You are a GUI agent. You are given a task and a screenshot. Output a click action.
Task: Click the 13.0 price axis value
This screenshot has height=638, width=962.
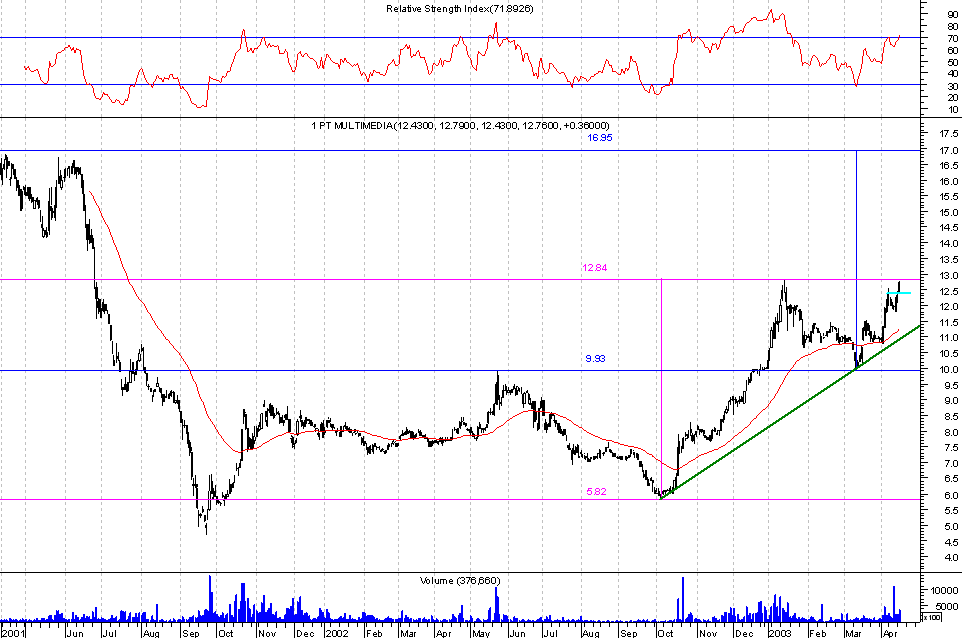tap(949, 276)
